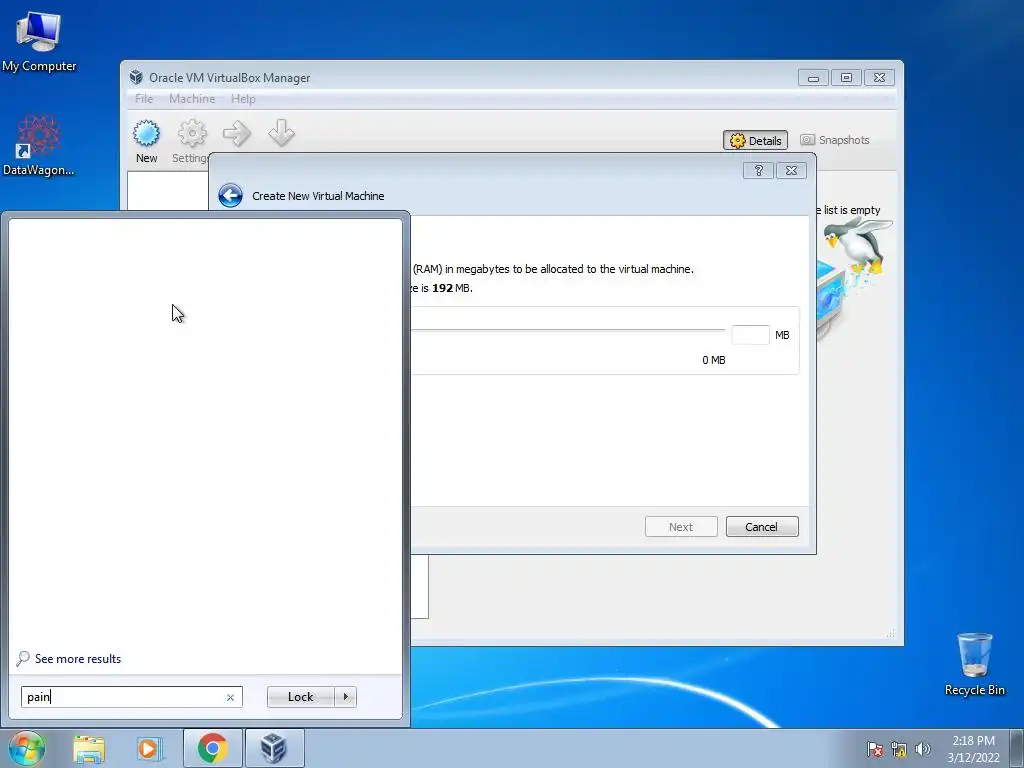
Task: Open the Windows Start orb
Action: pyautogui.click(x=27, y=748)
